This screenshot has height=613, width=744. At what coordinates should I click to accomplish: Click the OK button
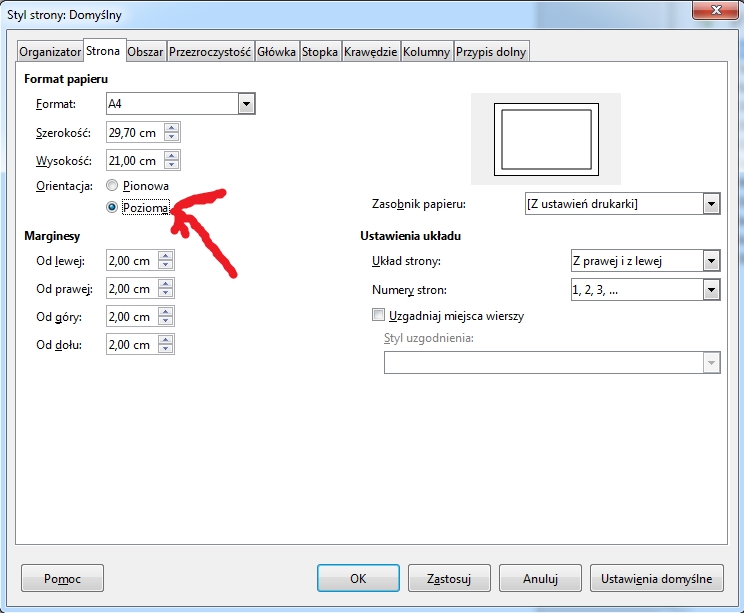tap(358, 578)
